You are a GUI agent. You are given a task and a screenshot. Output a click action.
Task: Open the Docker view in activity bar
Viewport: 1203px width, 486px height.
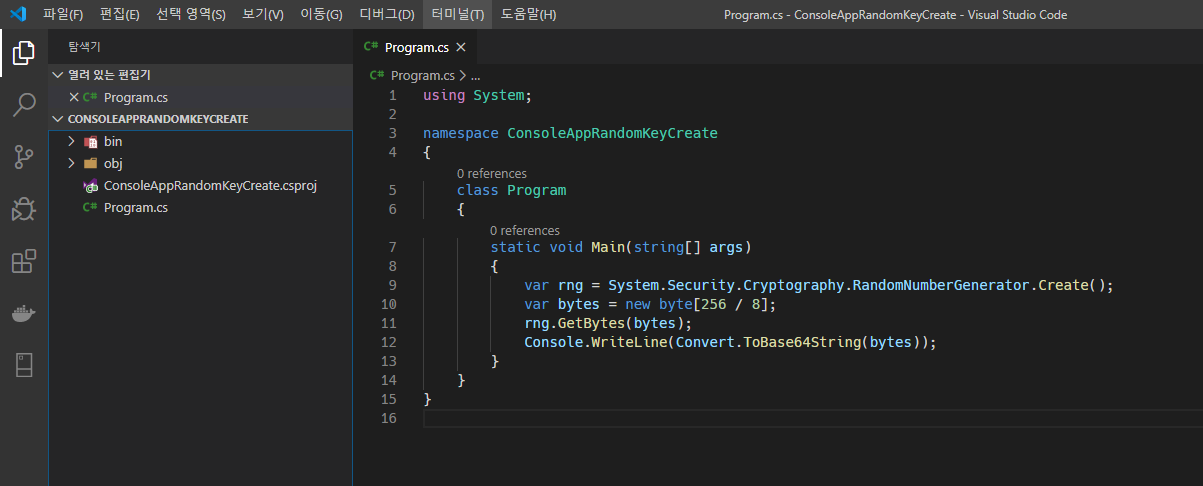(24, 314)
